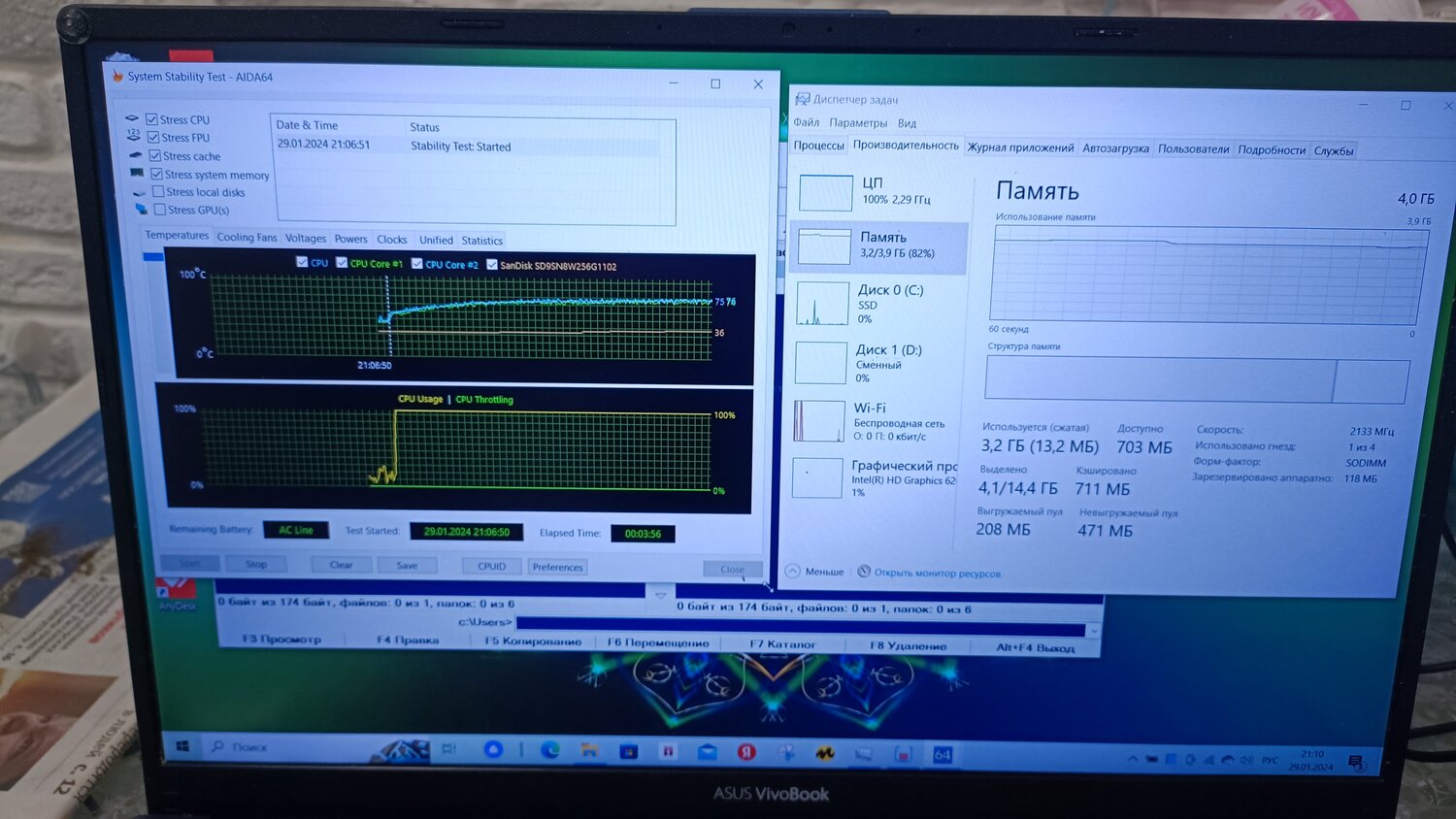Click the Stress local disks drive icon

pyautogui.click(x=139, y=192)
